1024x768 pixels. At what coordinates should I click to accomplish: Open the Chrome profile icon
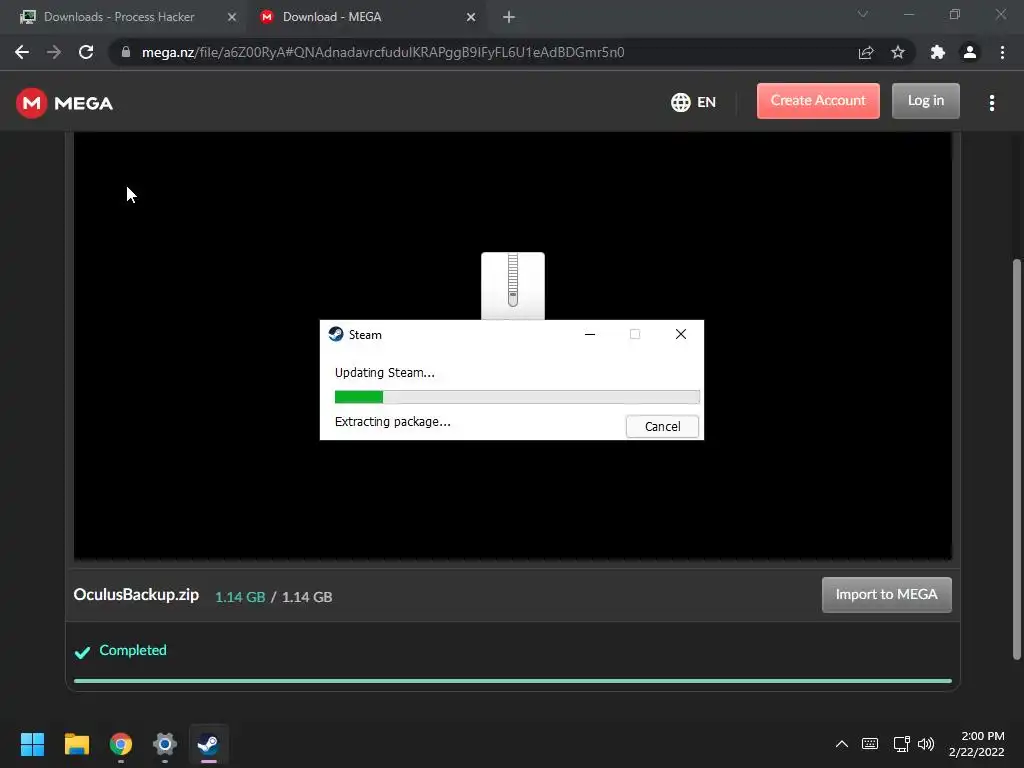click(970, 52)
